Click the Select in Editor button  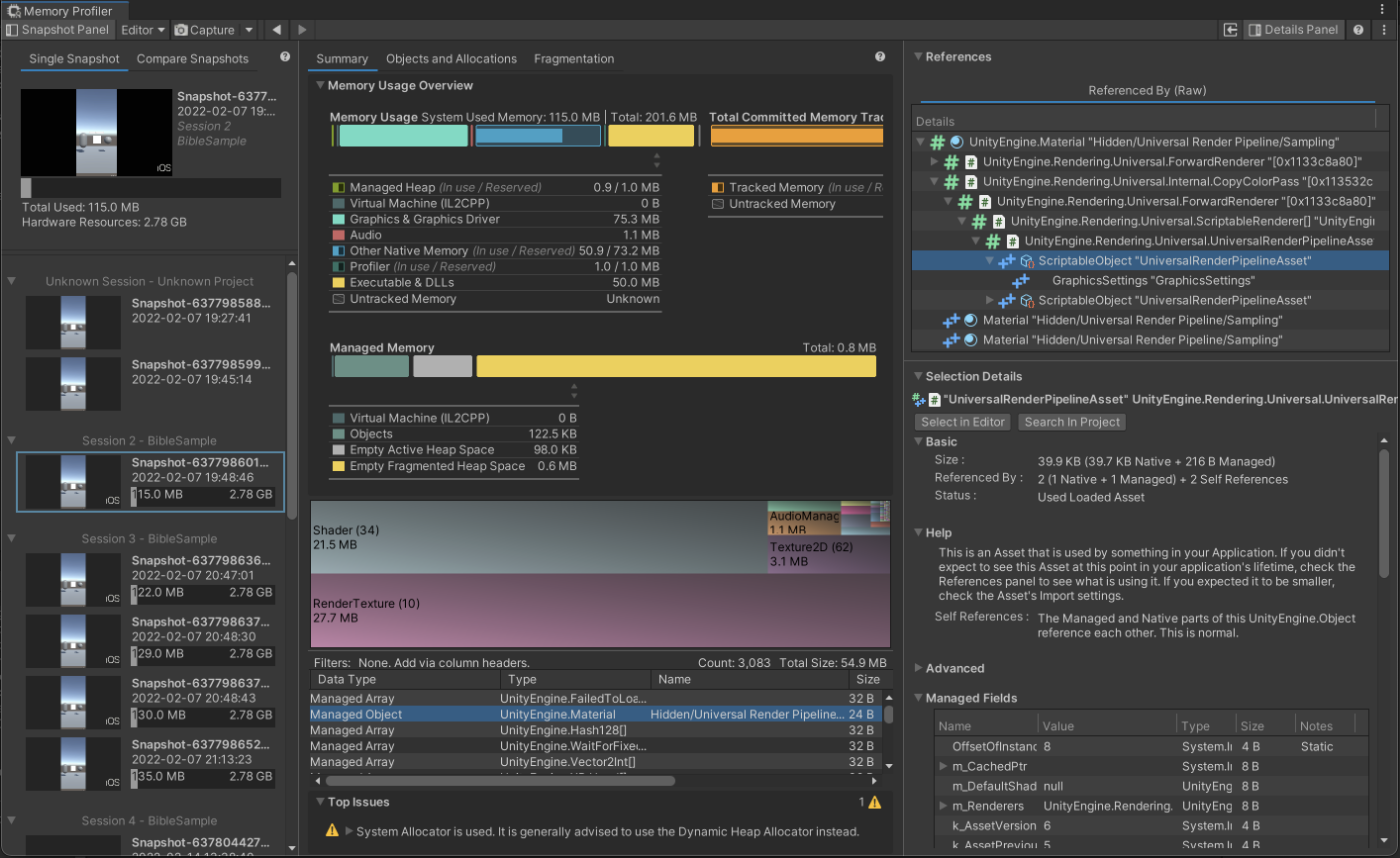point(961,421)
